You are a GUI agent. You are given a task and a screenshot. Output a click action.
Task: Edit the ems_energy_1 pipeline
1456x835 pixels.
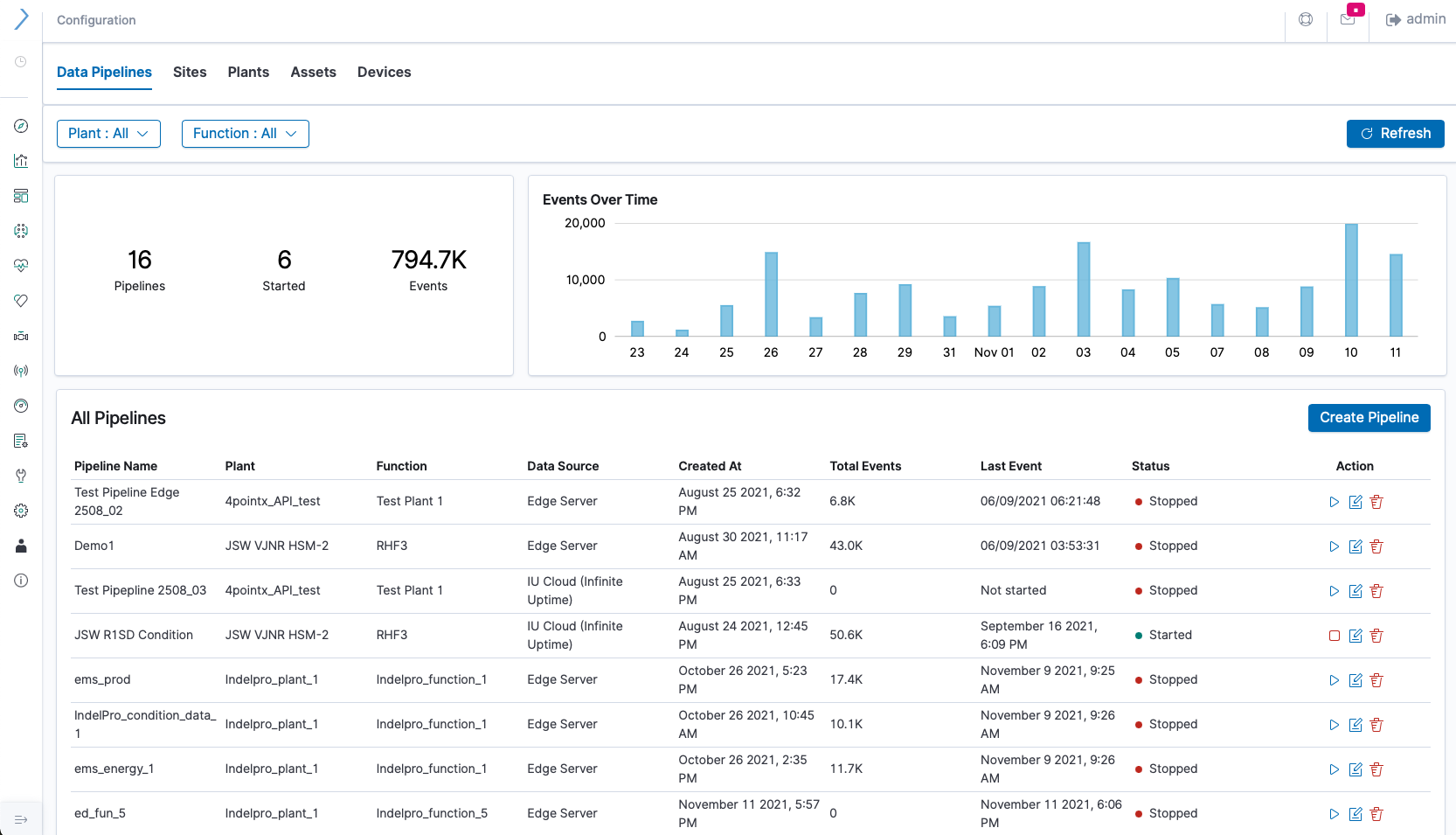tap(1355, 769)
